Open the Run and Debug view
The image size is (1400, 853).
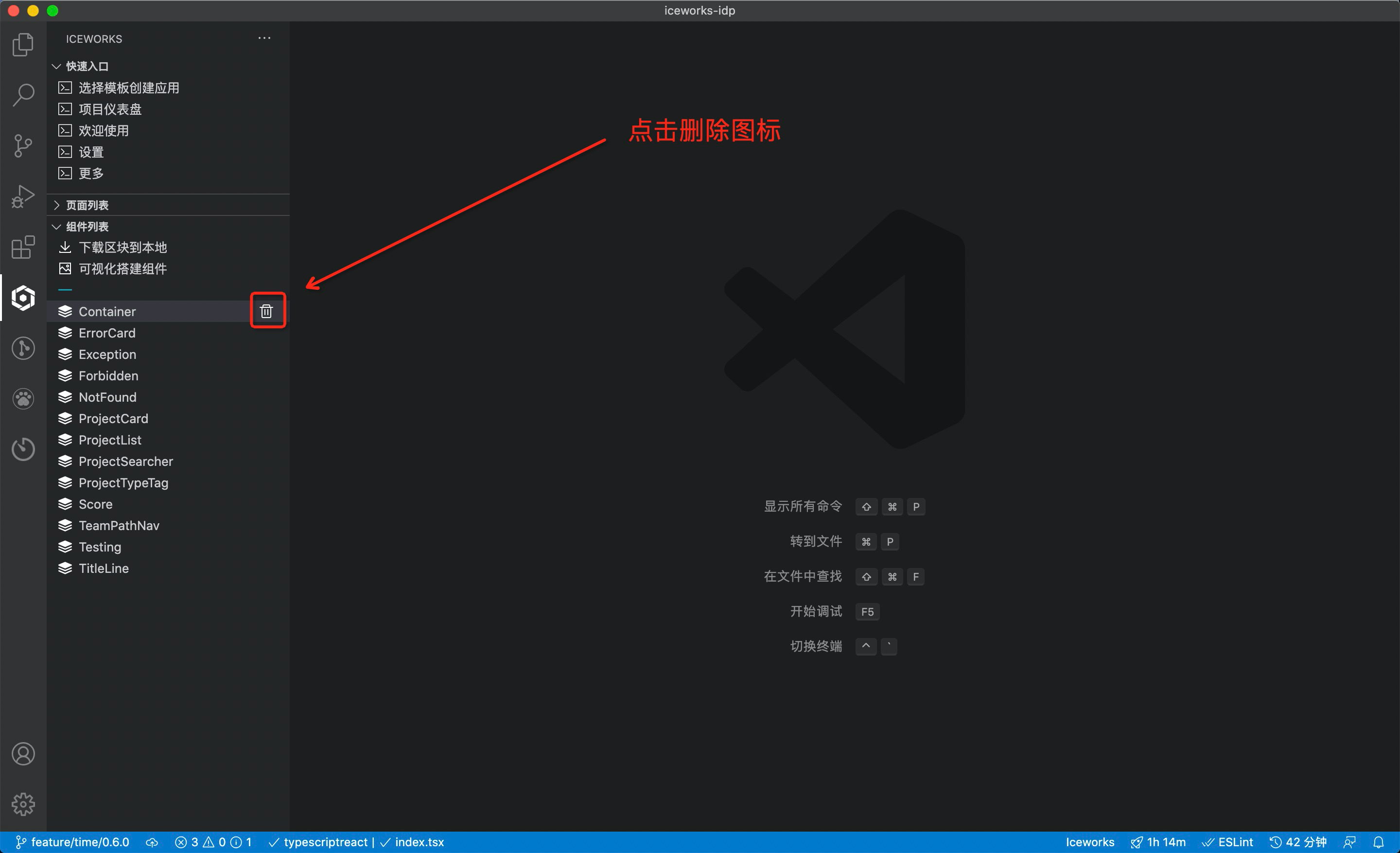(x=23, y=196)
